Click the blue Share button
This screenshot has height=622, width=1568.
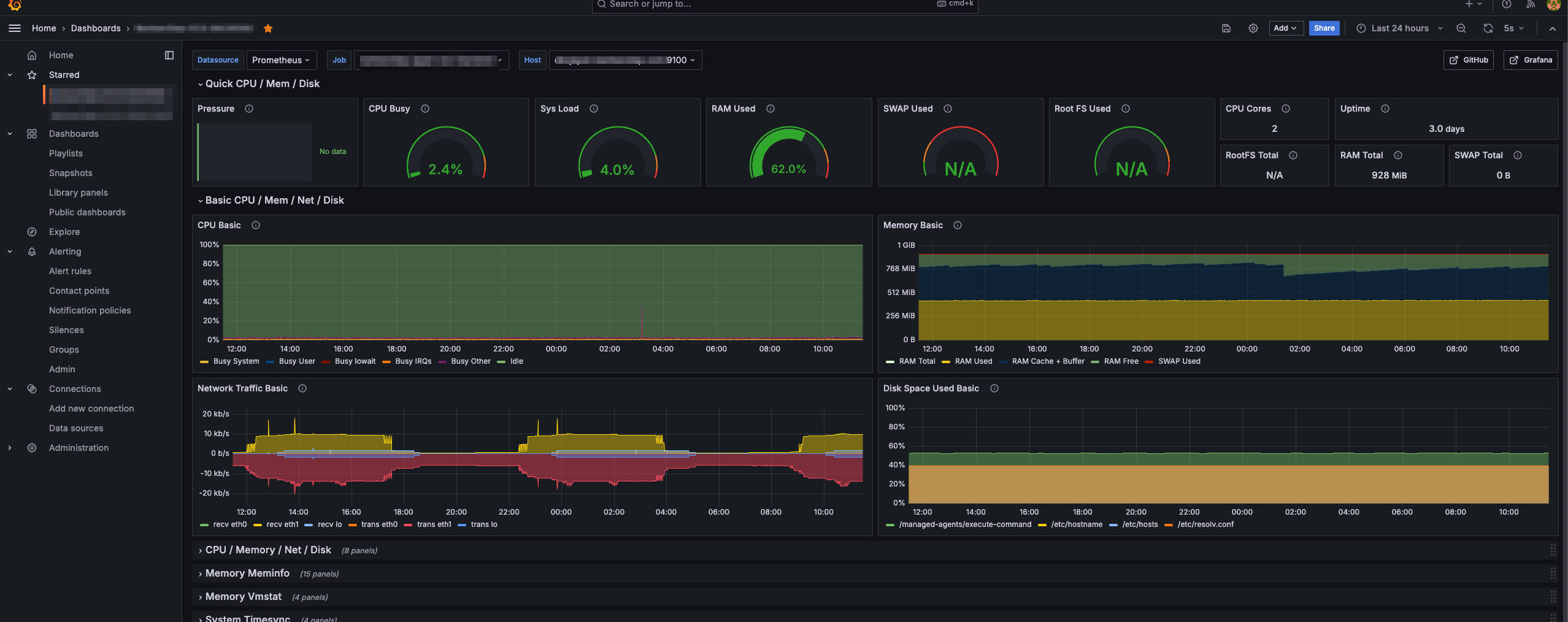pos(1324,28)
